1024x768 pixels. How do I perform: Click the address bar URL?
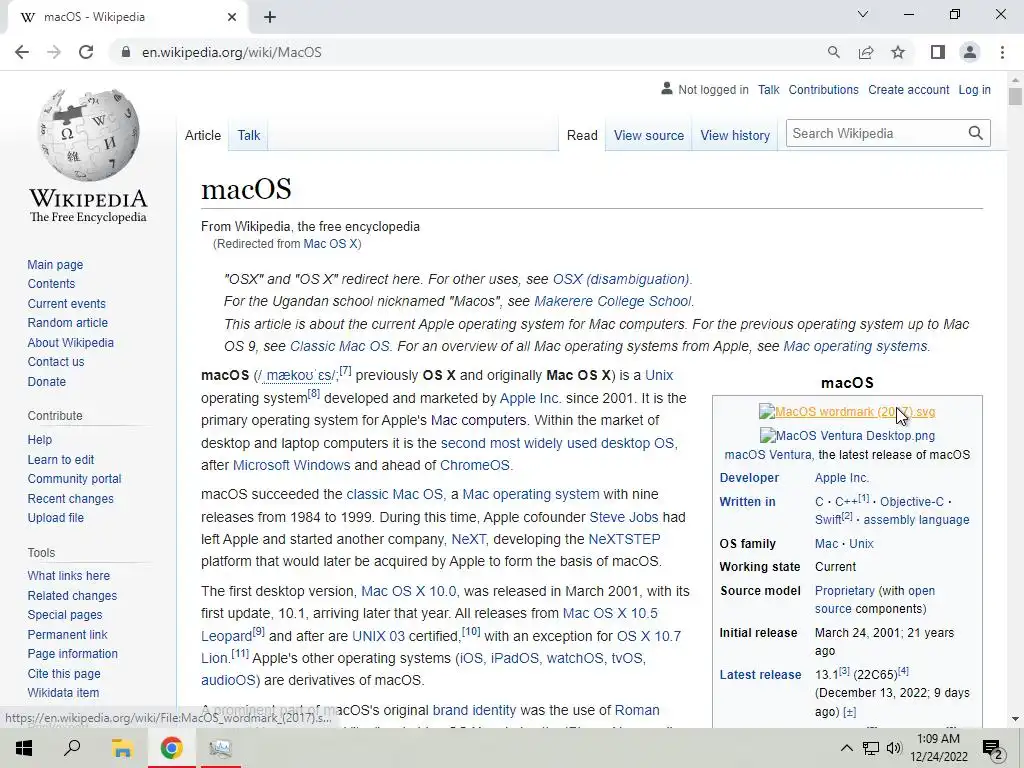pos(232,52)
